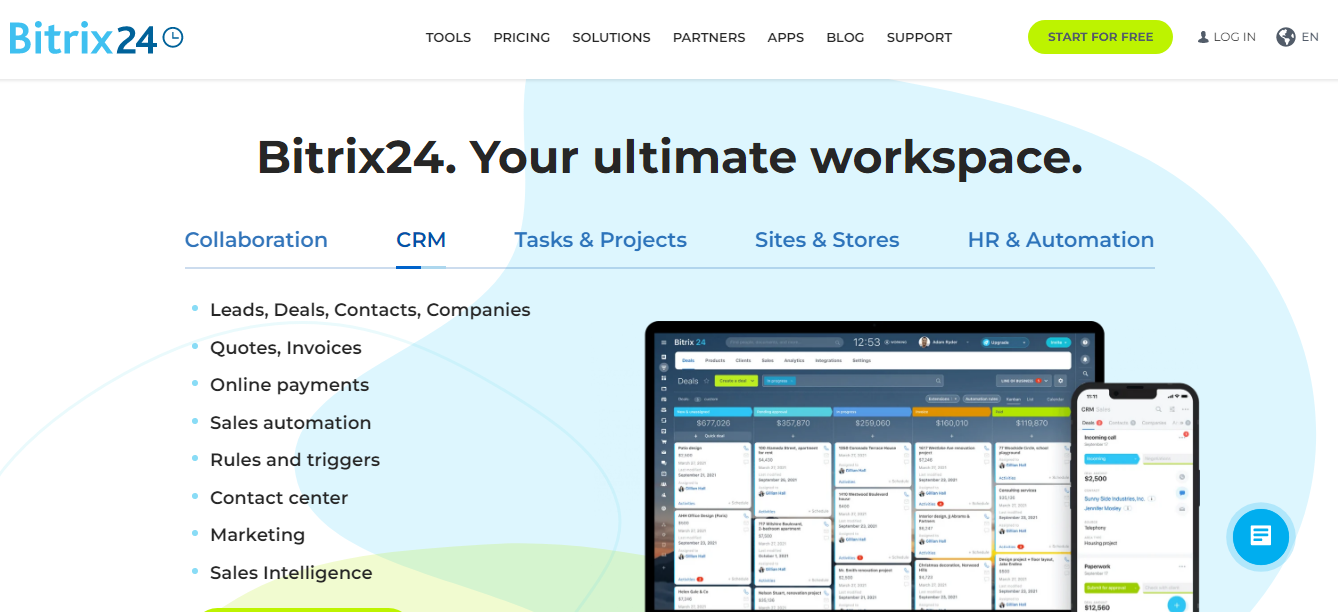
Task: Click the "Sales automation" list item
Action: 290,423
